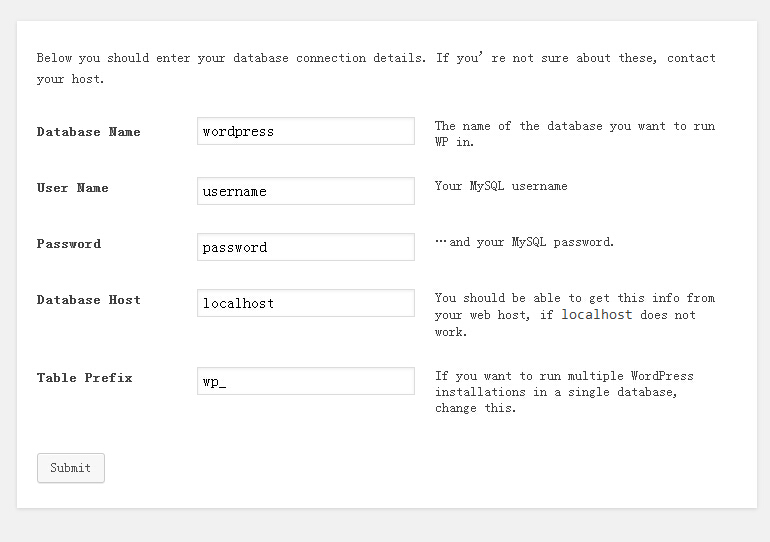Click the "Database Name" field label

pos(89,132)
